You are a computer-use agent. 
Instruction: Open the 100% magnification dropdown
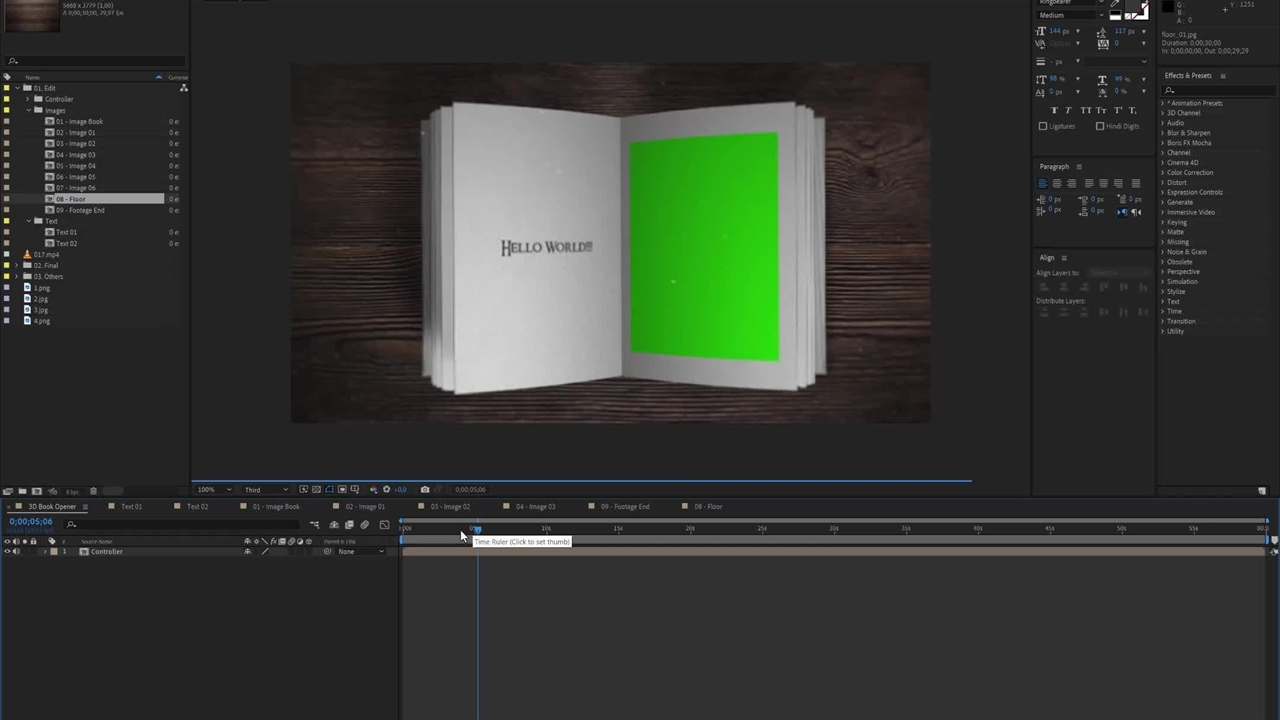[x=214, y=490]
